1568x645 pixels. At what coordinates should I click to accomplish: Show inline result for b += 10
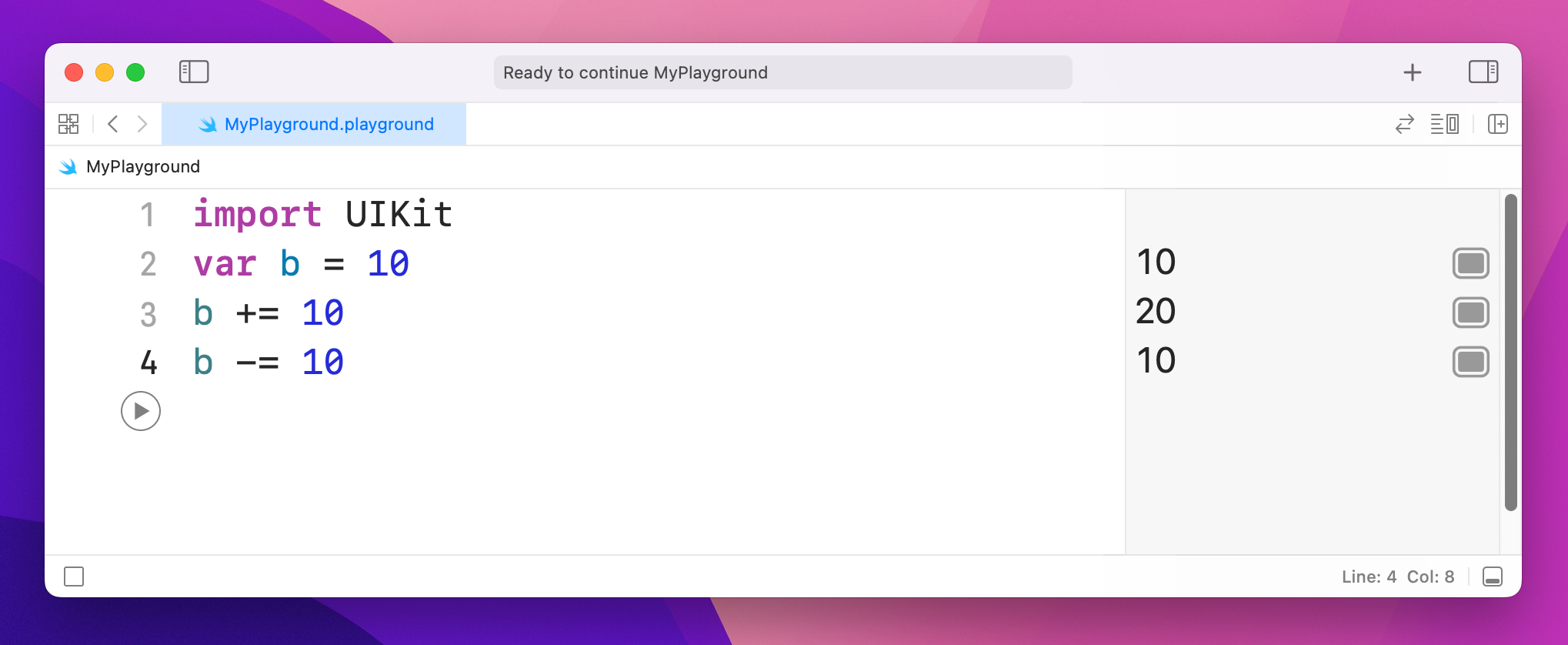(x=1470, y=312)
